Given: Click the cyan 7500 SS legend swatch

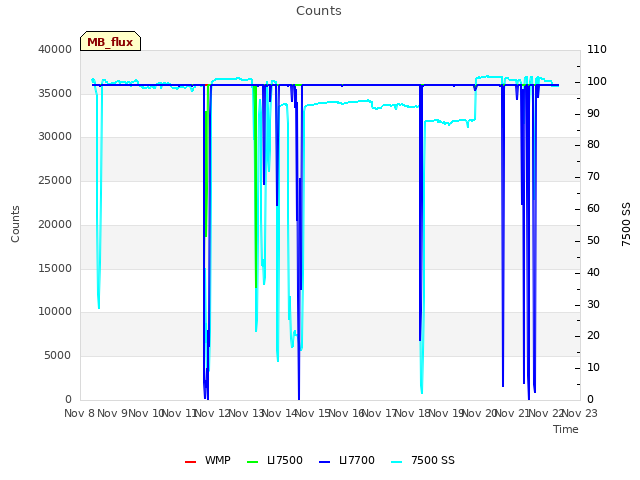Looking at the screenshot, I should (396, 462).
